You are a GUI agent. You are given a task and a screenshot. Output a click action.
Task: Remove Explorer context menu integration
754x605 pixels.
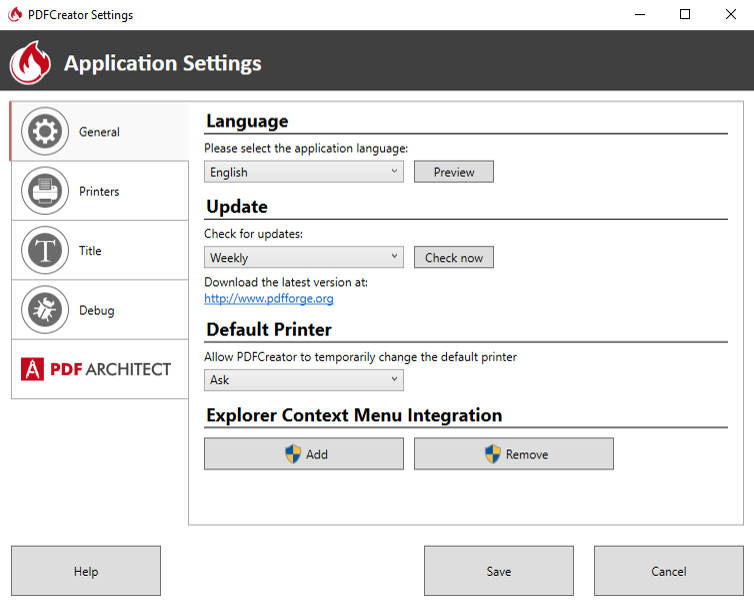(514, 454)
